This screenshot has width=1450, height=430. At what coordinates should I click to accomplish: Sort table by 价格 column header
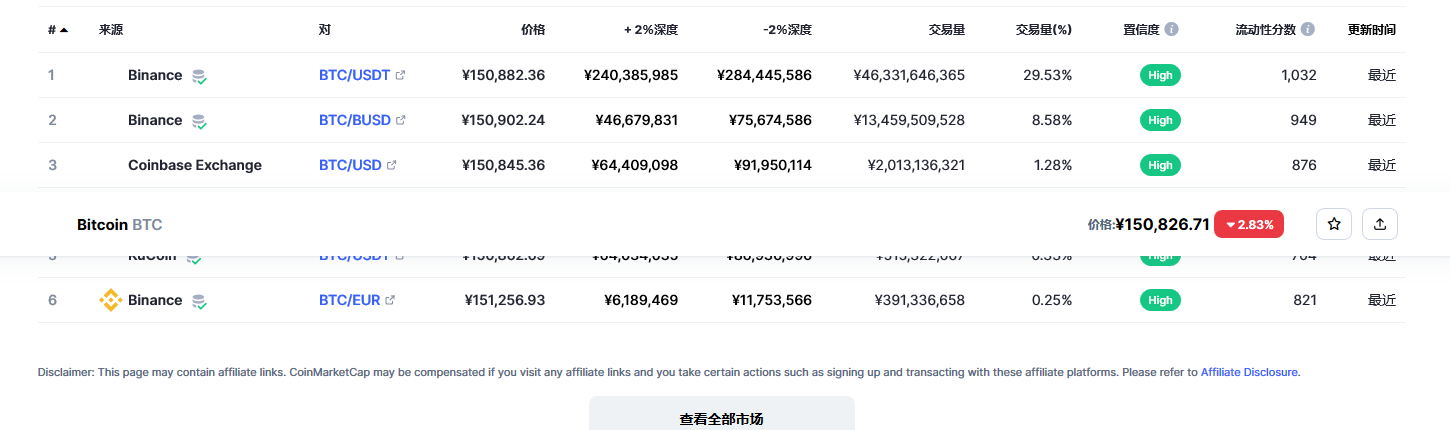533,30
